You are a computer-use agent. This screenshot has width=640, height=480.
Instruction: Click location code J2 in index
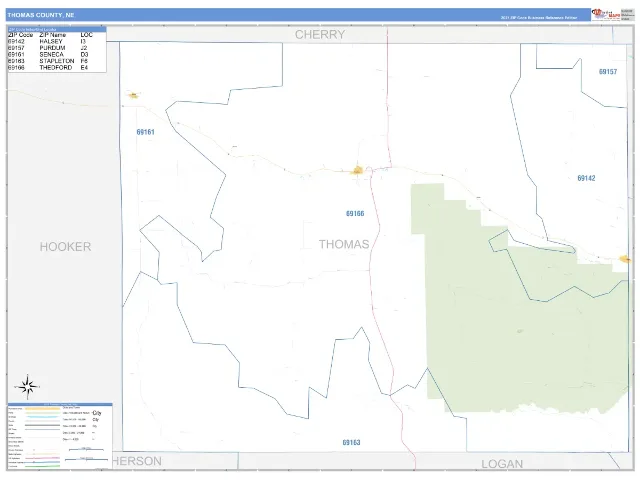[84, 48]
